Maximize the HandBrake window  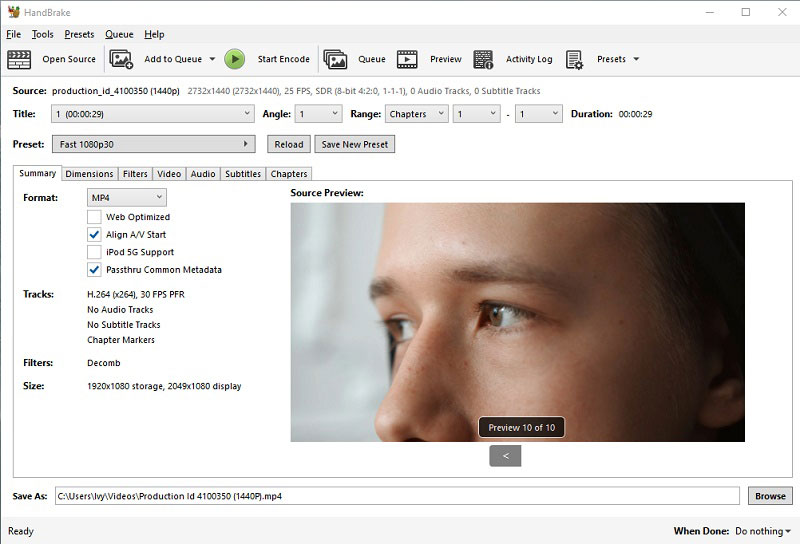click(746, 12)
